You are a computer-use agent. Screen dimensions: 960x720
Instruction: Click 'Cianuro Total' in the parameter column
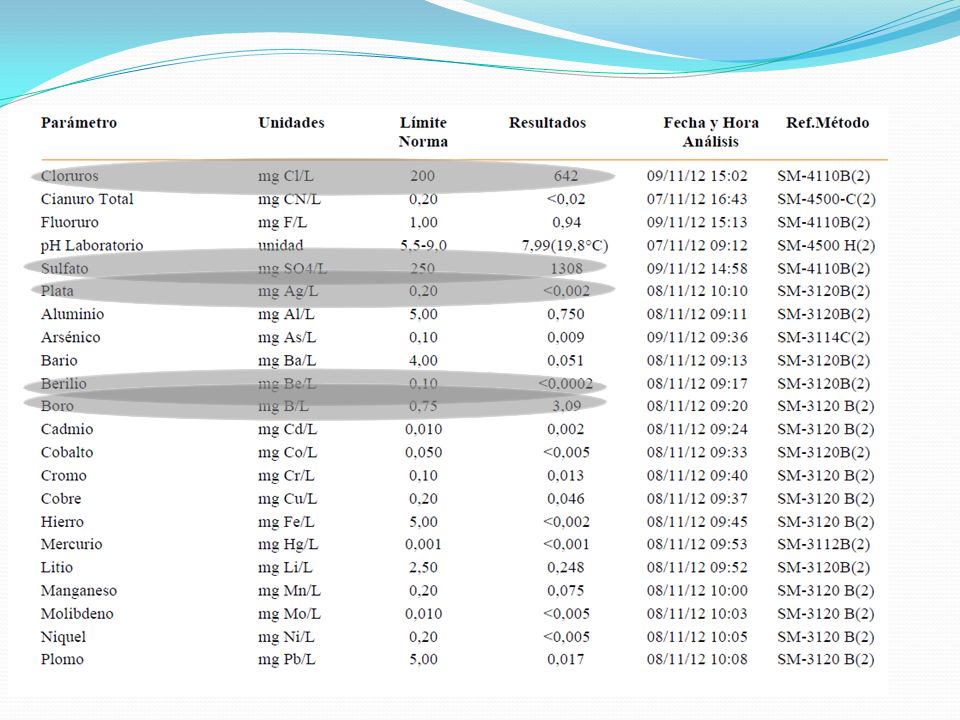pos(86,199)
